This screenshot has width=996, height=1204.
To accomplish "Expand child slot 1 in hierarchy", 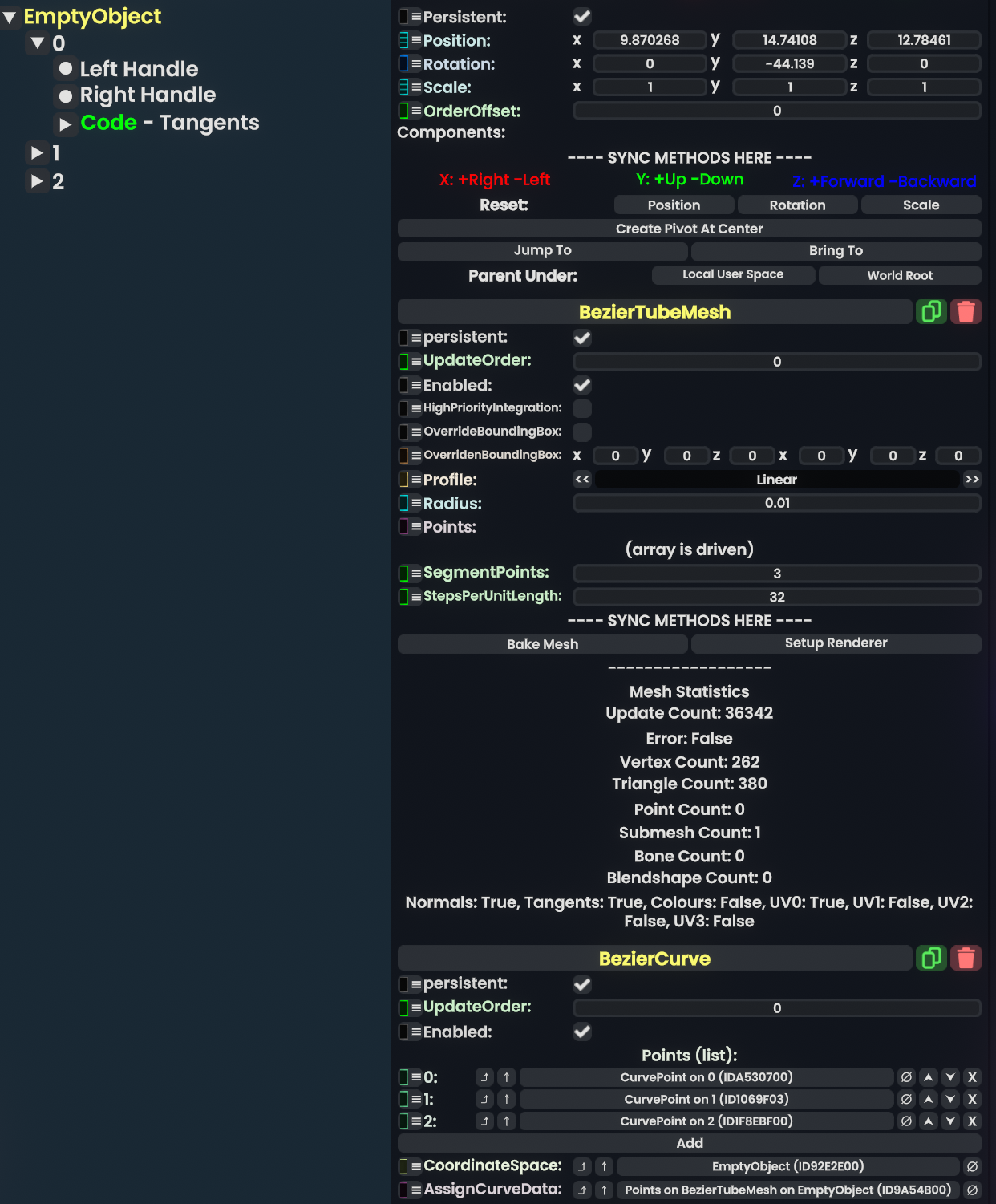I will 37,152.
